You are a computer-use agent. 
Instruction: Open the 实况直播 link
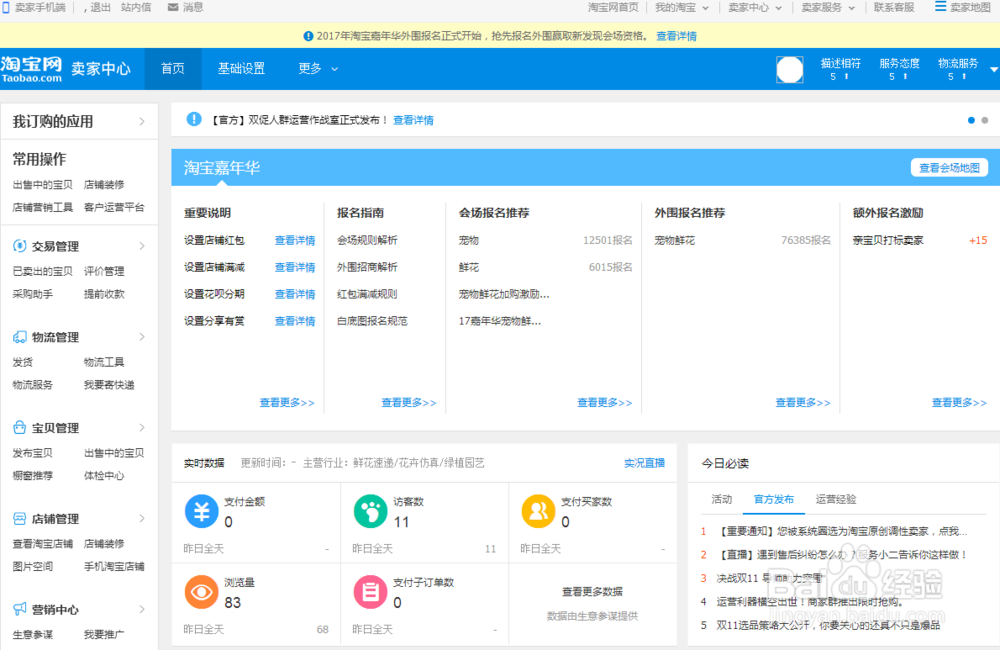644,463
